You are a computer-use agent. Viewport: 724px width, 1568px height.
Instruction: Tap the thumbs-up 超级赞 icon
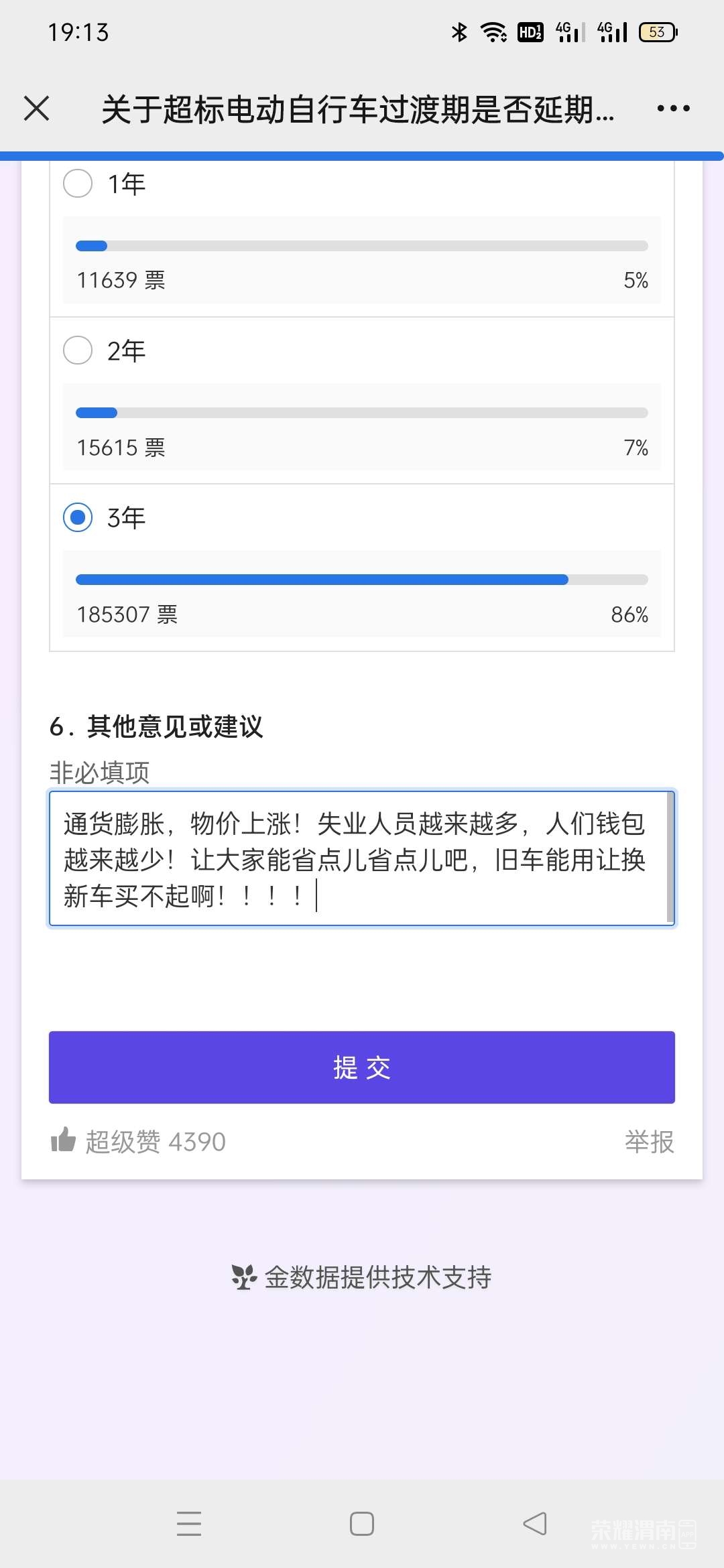click(x=64, y=1140)
